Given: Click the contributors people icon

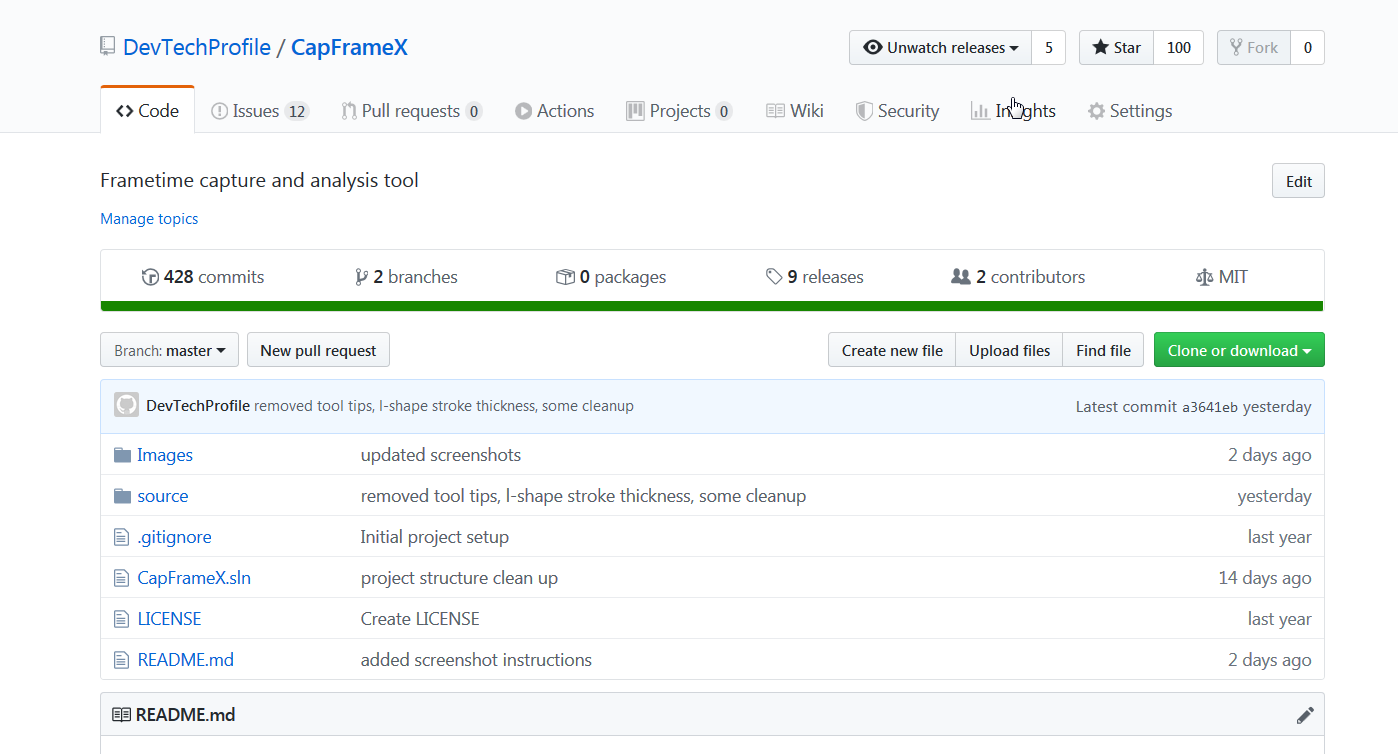Looking at the screenshot, I should pyautogui.click(x=961, y=277).
